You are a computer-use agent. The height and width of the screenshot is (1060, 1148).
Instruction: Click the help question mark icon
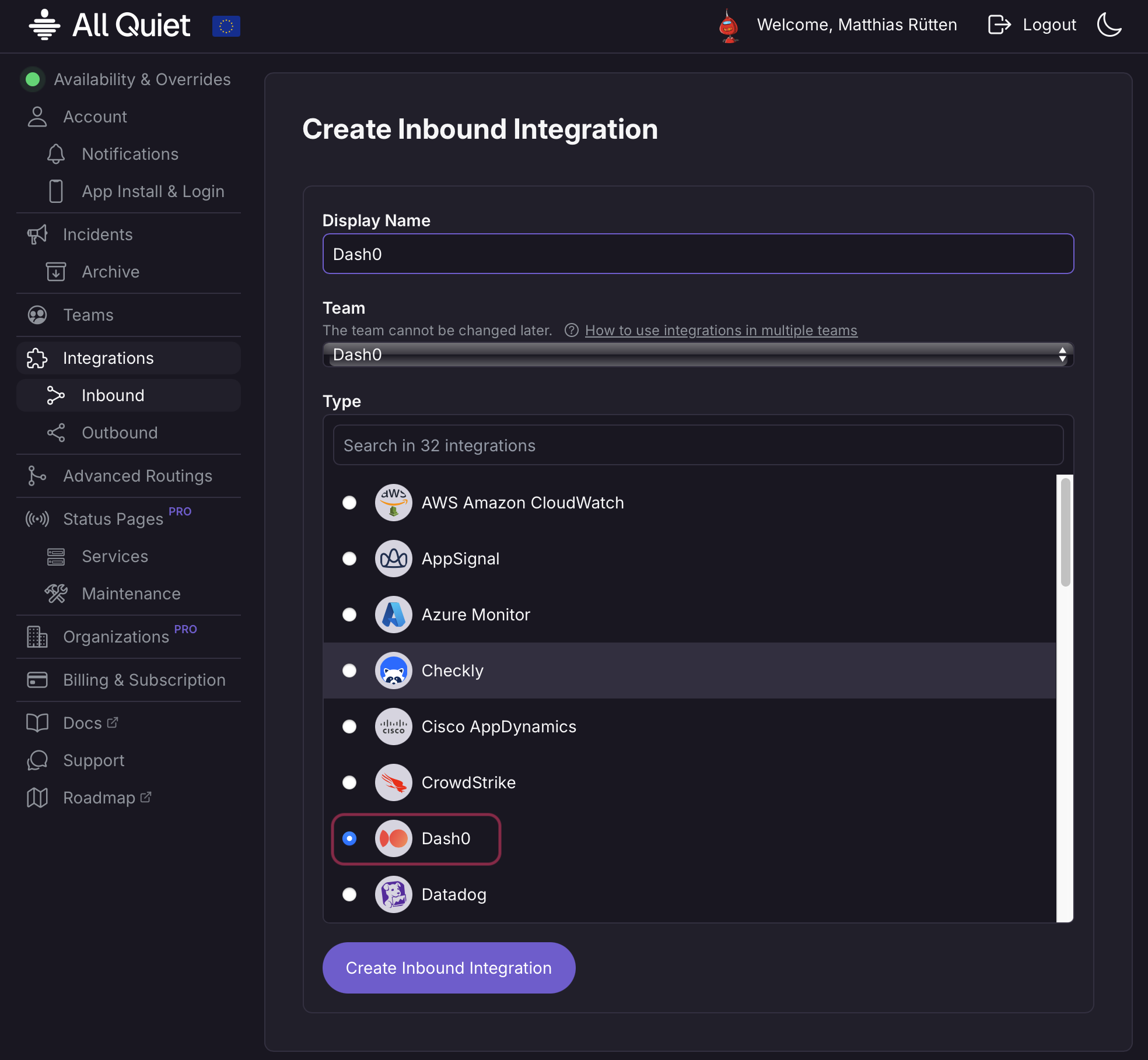coord(571,331)
